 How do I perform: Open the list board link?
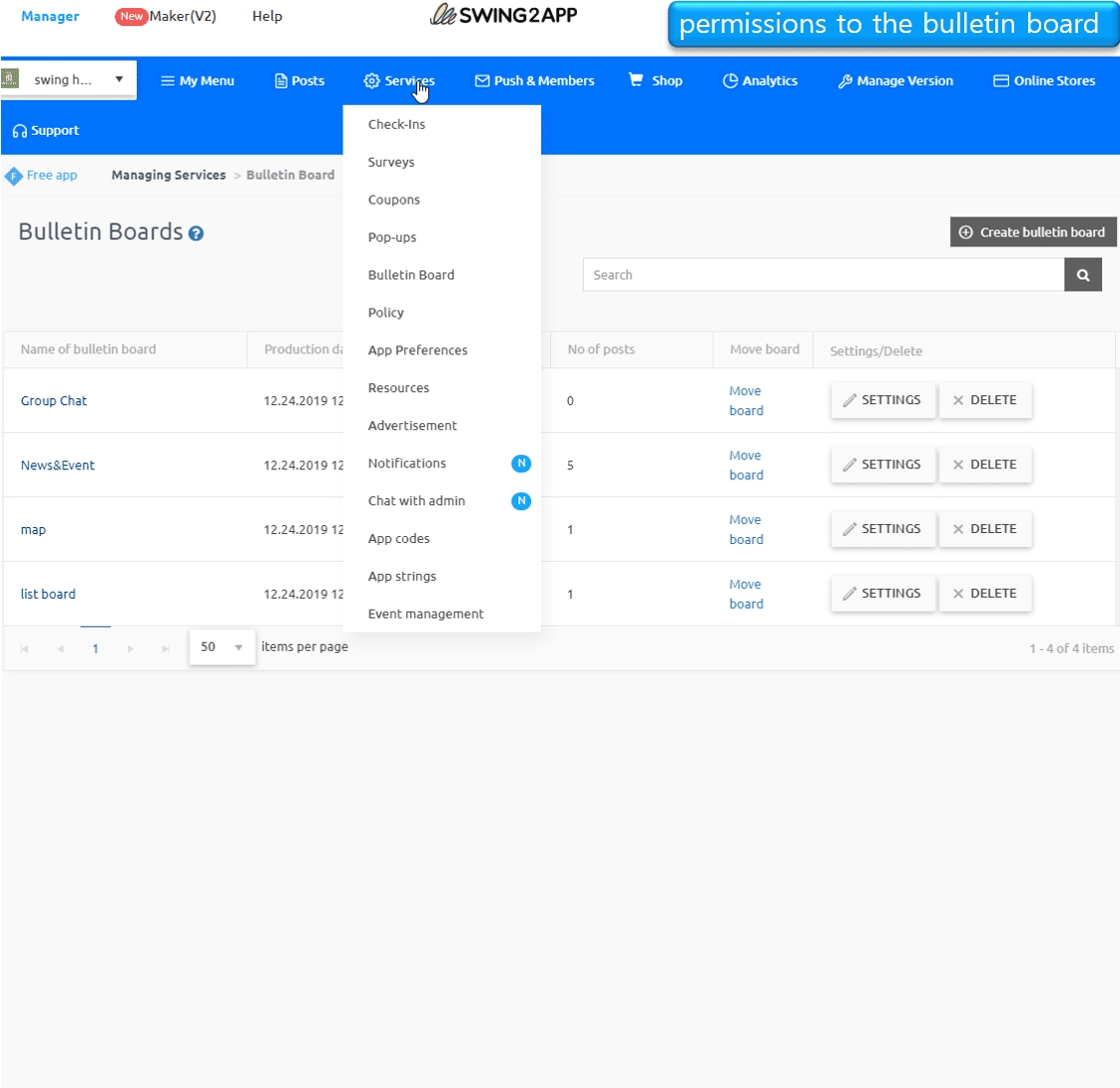tap(48, 594)
